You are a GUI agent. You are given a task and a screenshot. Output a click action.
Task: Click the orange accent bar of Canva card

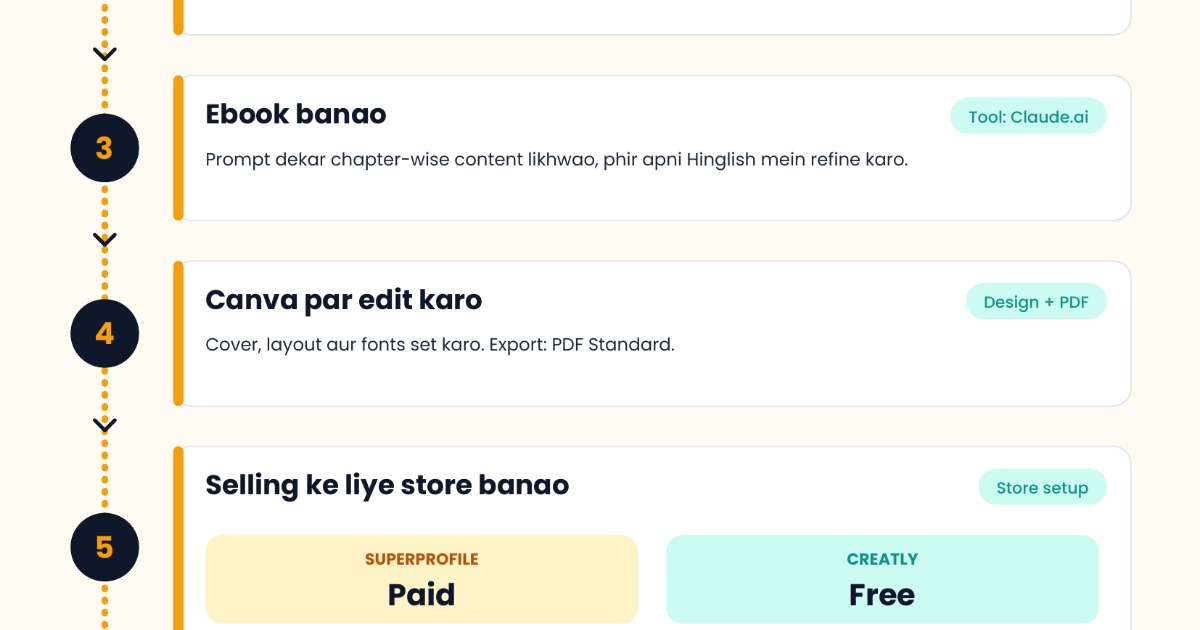178,333
